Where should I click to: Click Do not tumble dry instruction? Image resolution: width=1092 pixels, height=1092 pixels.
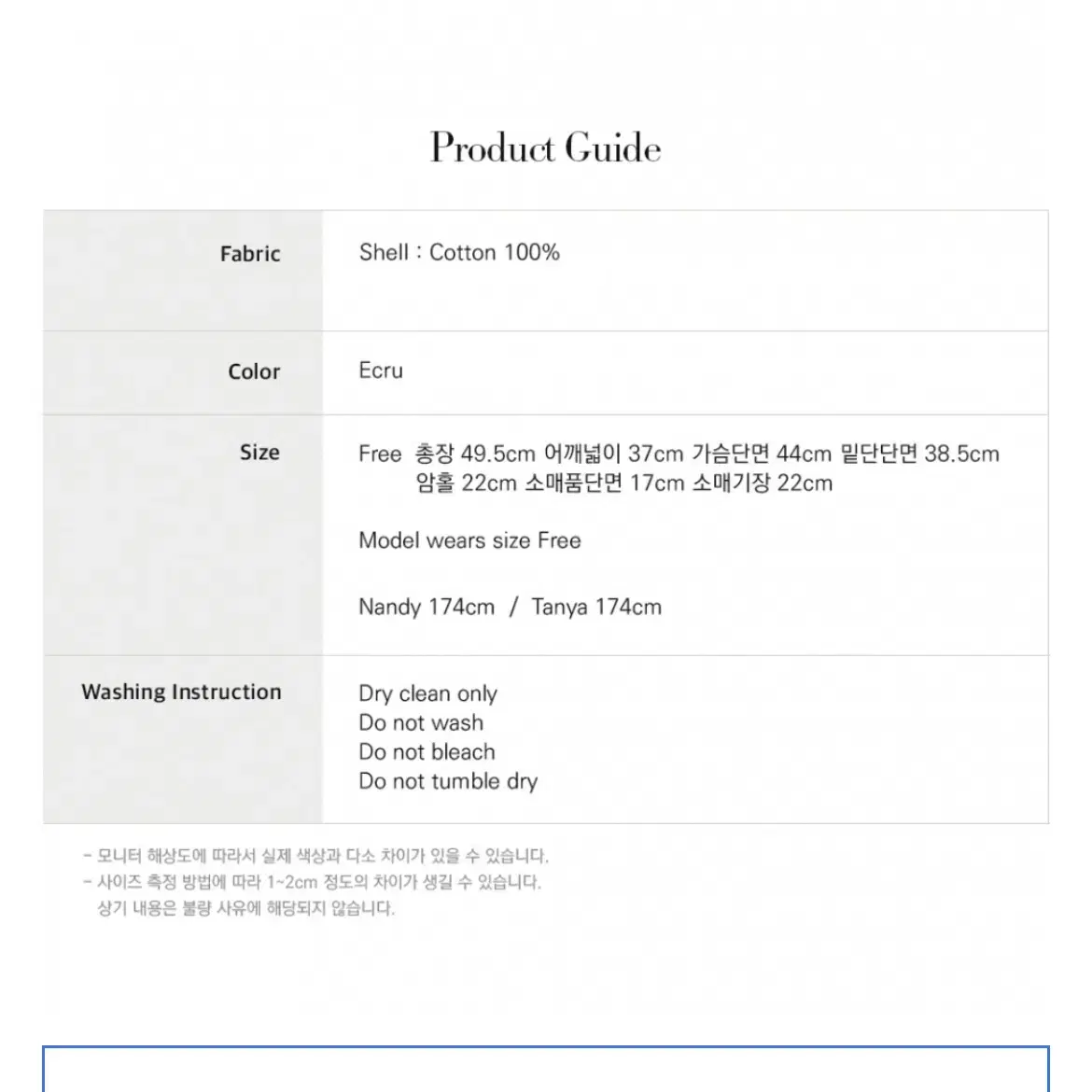[x=448, y=782]
